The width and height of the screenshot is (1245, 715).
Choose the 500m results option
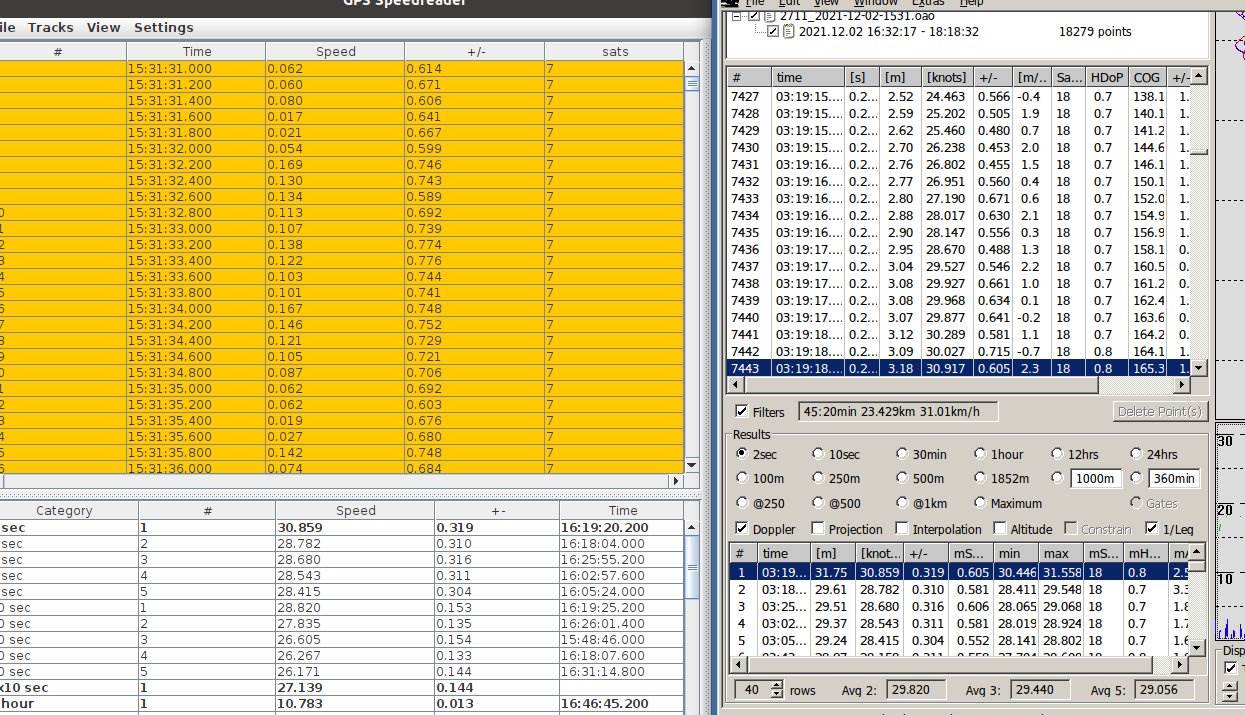[902, 478]
